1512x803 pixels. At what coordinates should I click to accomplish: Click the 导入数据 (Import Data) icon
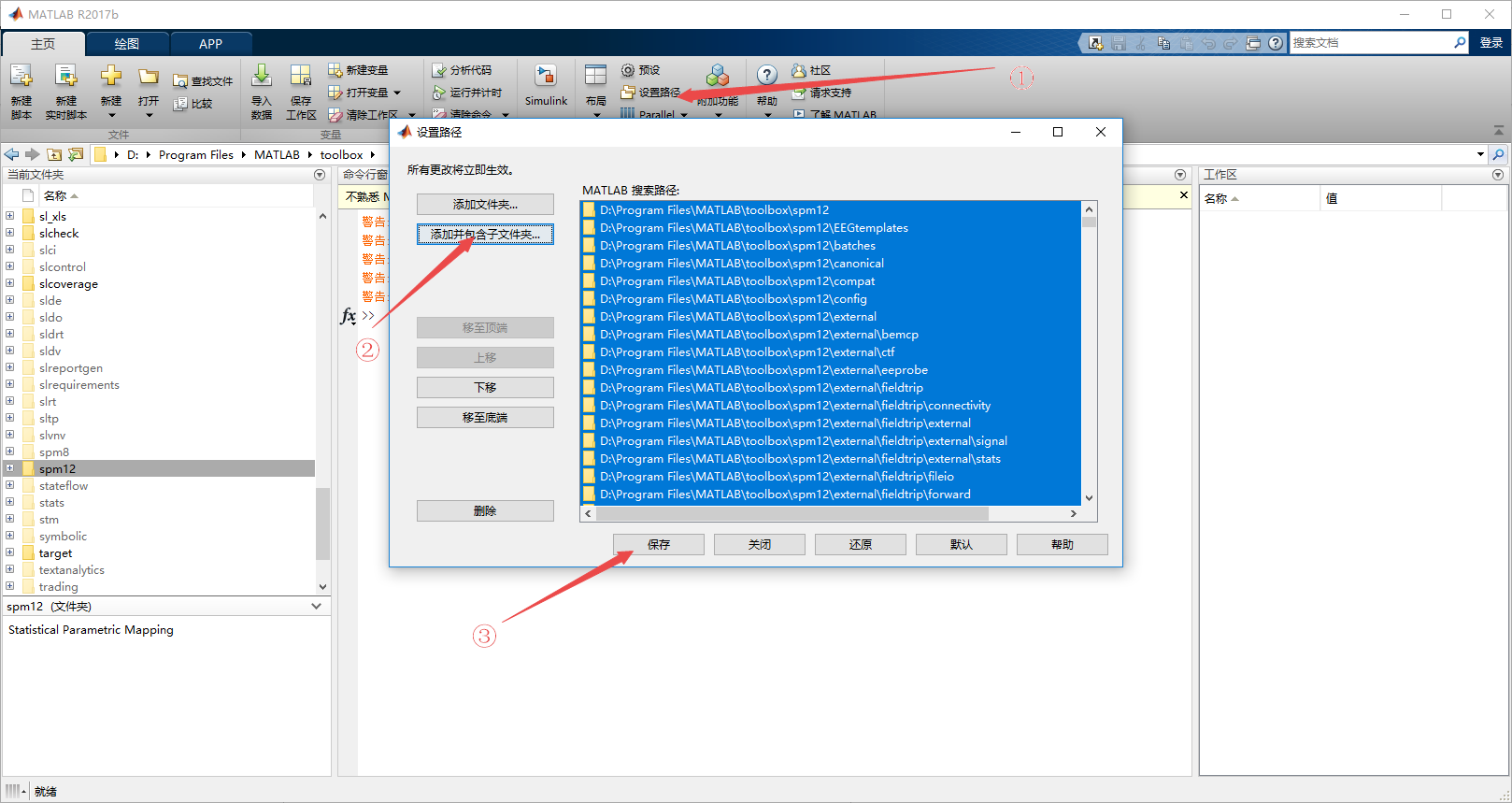click(262, 77)
